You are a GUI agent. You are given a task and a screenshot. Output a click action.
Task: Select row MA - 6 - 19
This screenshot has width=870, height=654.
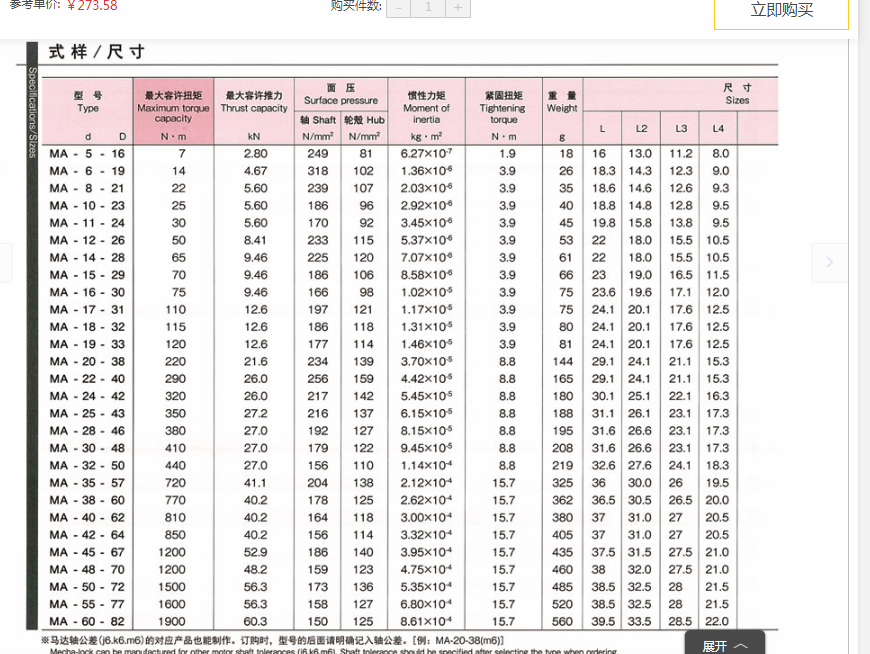coord(410,171)
